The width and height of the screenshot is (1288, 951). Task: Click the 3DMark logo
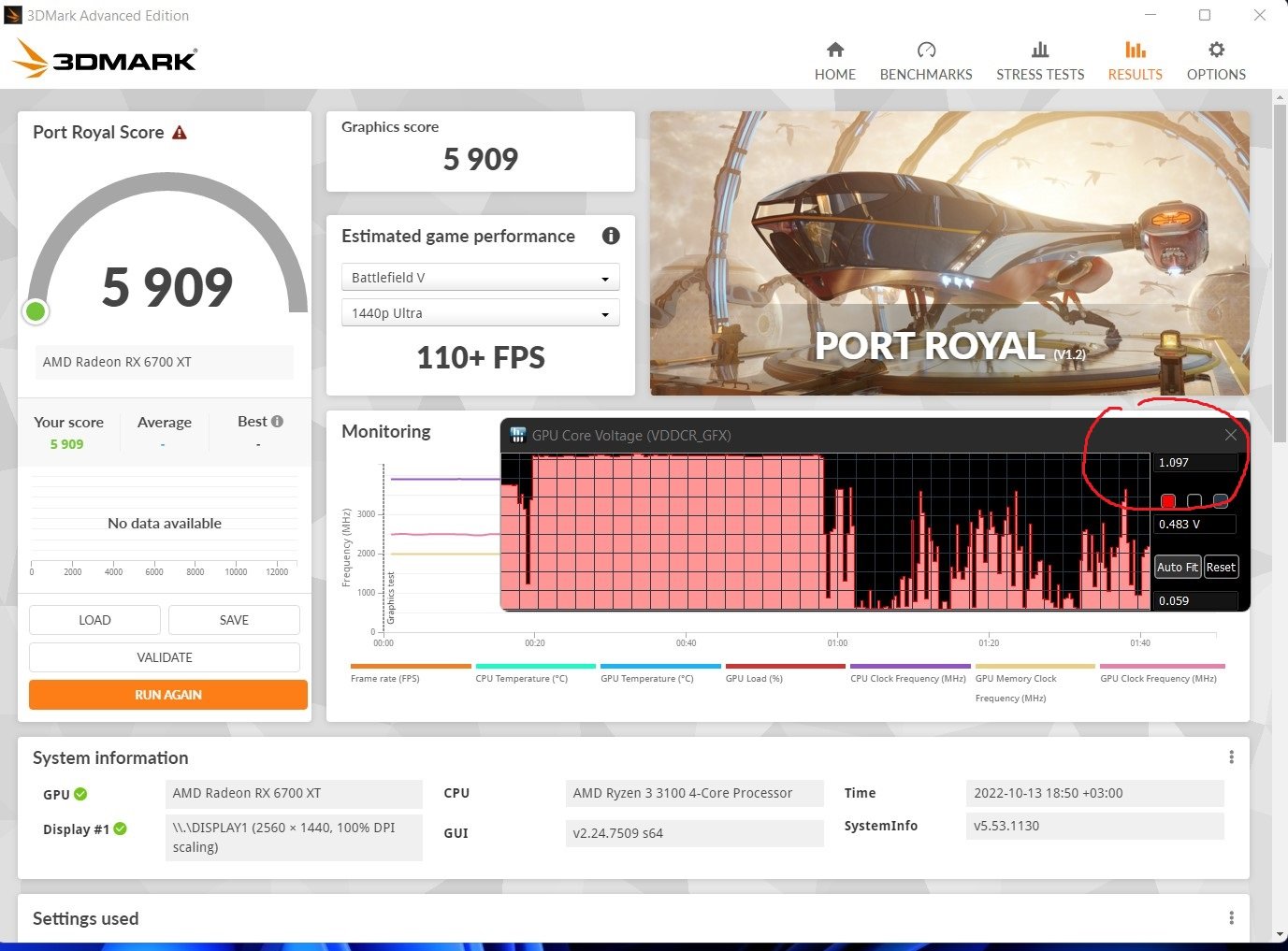point(105,59)
